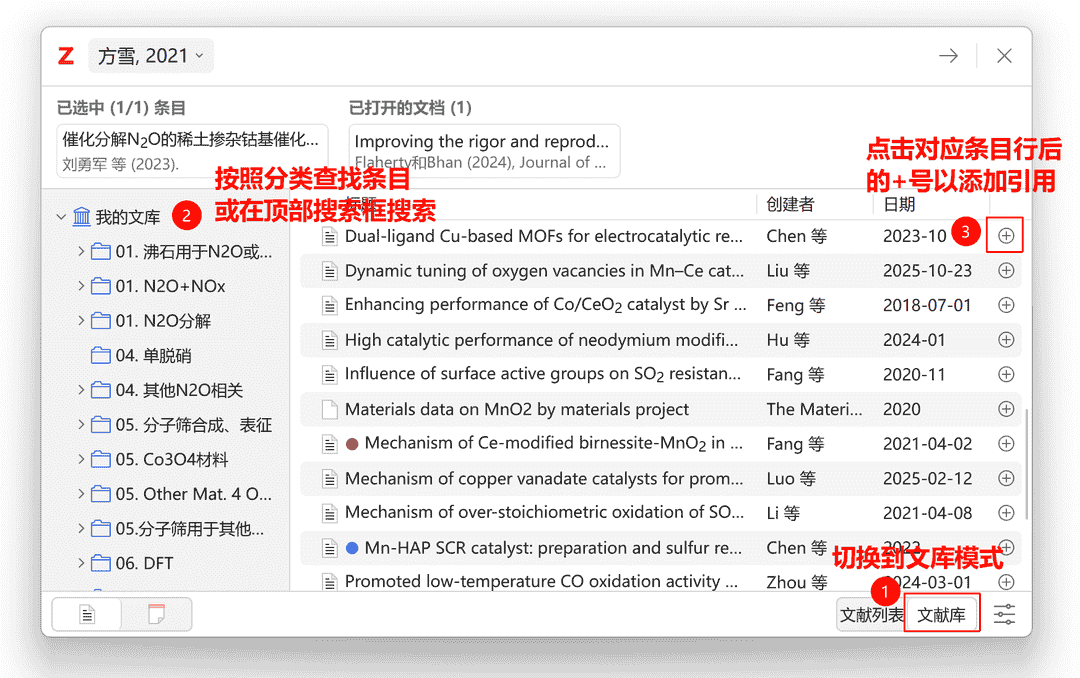Image resolution: width=1080 pixels, height=678 pixels.
Task: Open the citation settings sliders icon
Action: 1004,615
